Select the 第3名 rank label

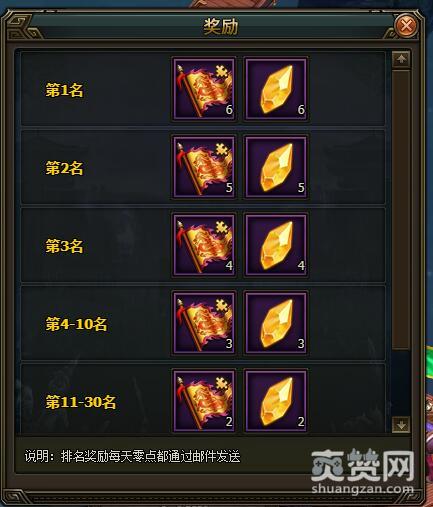pos(64,246)
